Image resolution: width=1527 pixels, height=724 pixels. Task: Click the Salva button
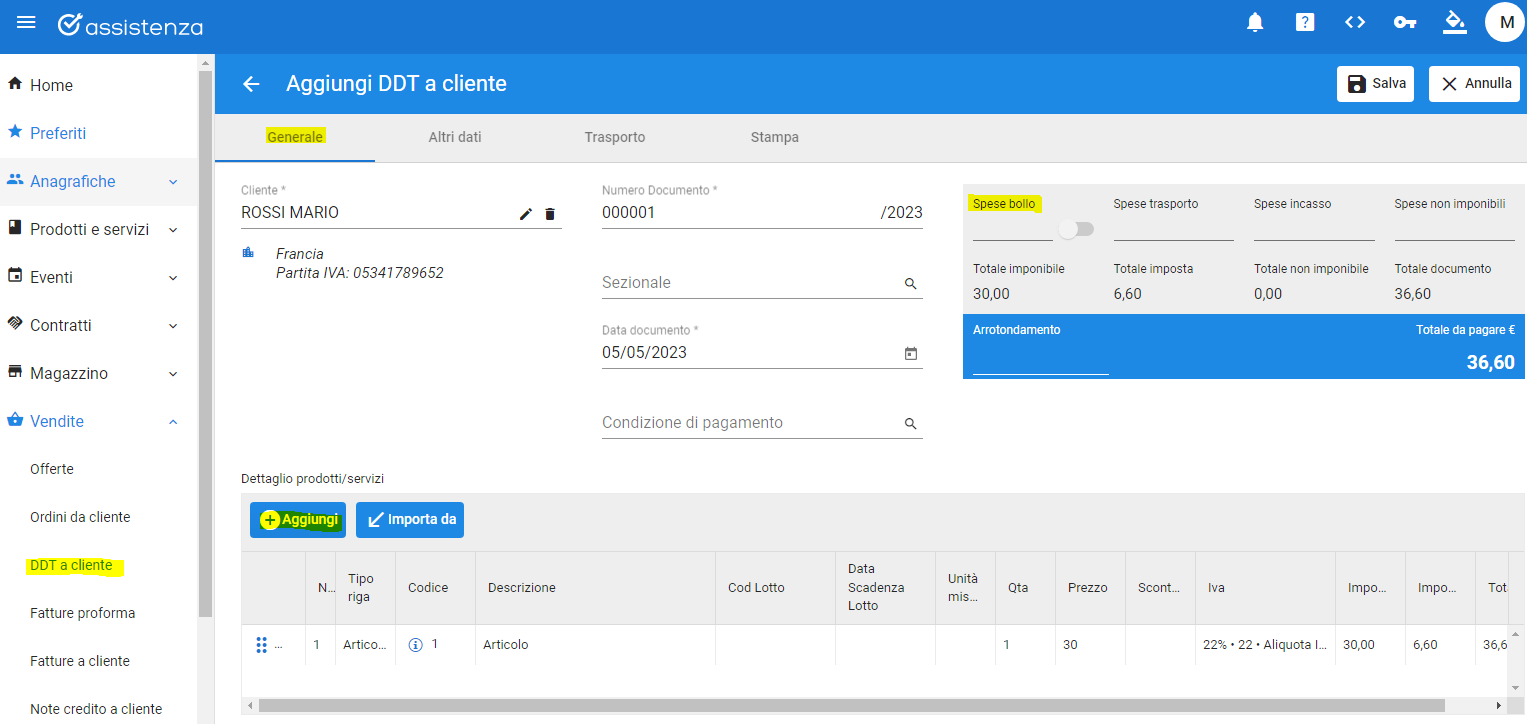(x=1375, y=84)
